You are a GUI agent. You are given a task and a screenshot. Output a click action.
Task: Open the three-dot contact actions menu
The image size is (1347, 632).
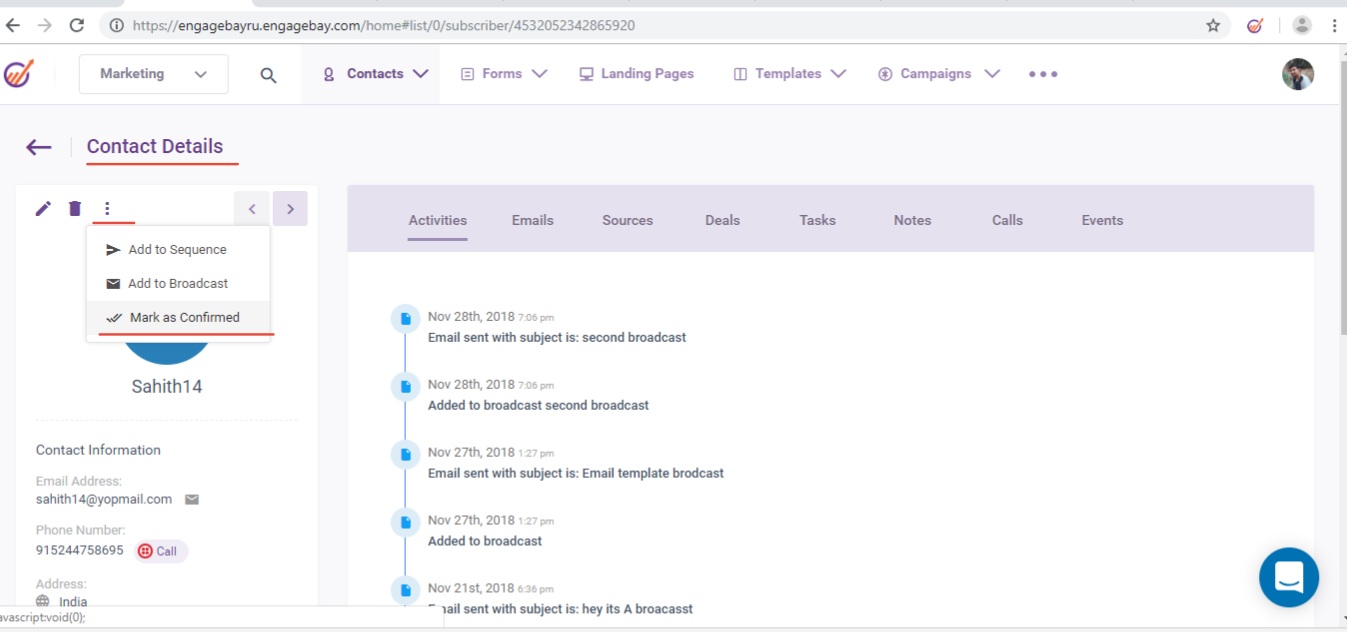click(x=107, y=208)
